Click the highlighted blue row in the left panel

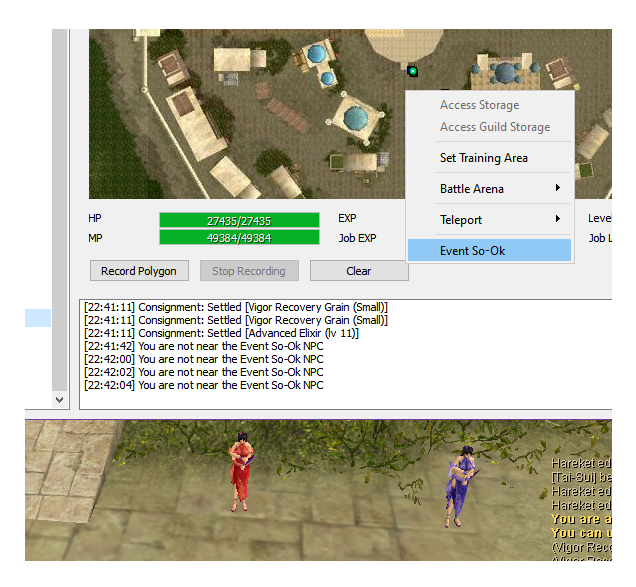38,318
